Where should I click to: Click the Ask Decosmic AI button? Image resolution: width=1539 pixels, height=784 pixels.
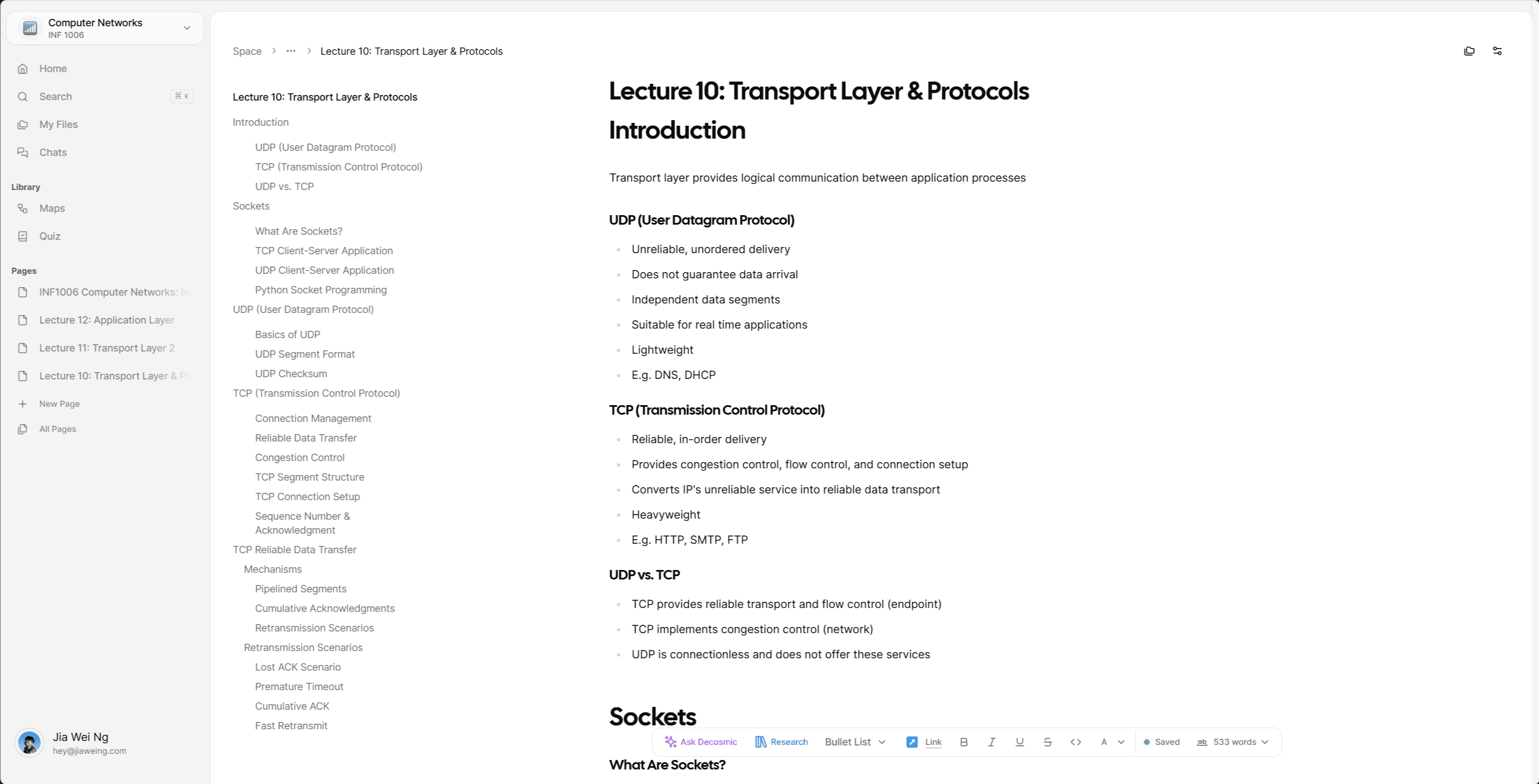[699, 741]
